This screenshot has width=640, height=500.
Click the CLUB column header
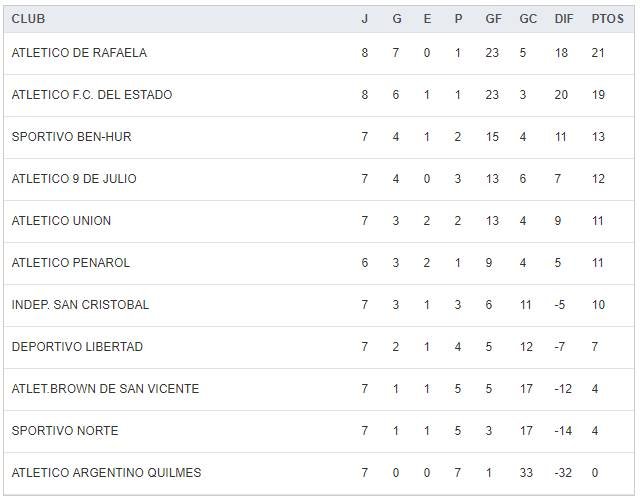[28, 19]
